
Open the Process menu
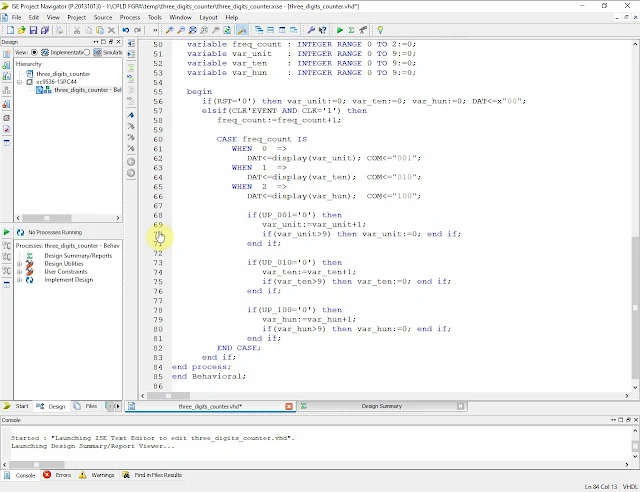(x=130, y=18)
